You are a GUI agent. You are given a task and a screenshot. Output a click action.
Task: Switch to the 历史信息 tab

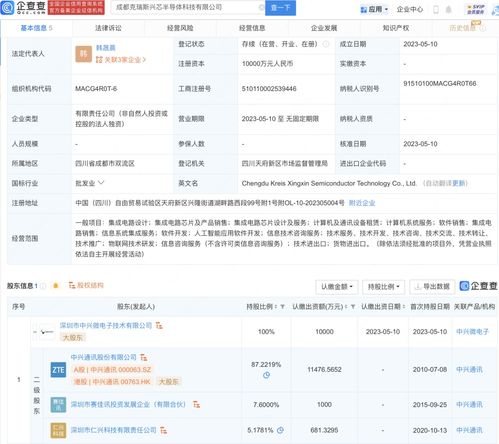(463, 28)
